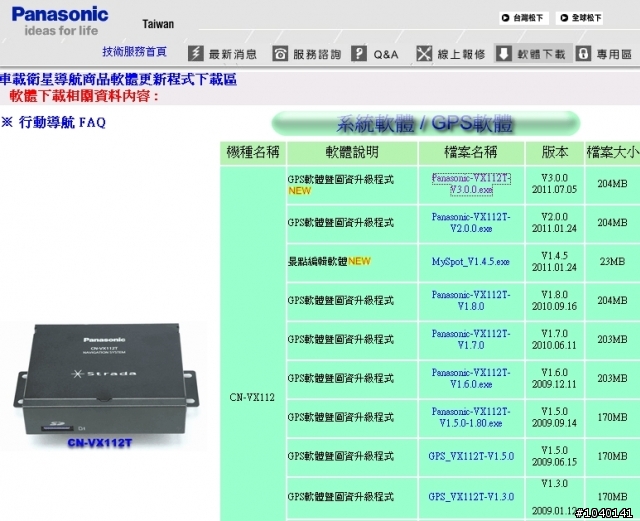Click the 檔案名稱 column header
This screenshot has width=640, height=521.
(x=471, y=152)
